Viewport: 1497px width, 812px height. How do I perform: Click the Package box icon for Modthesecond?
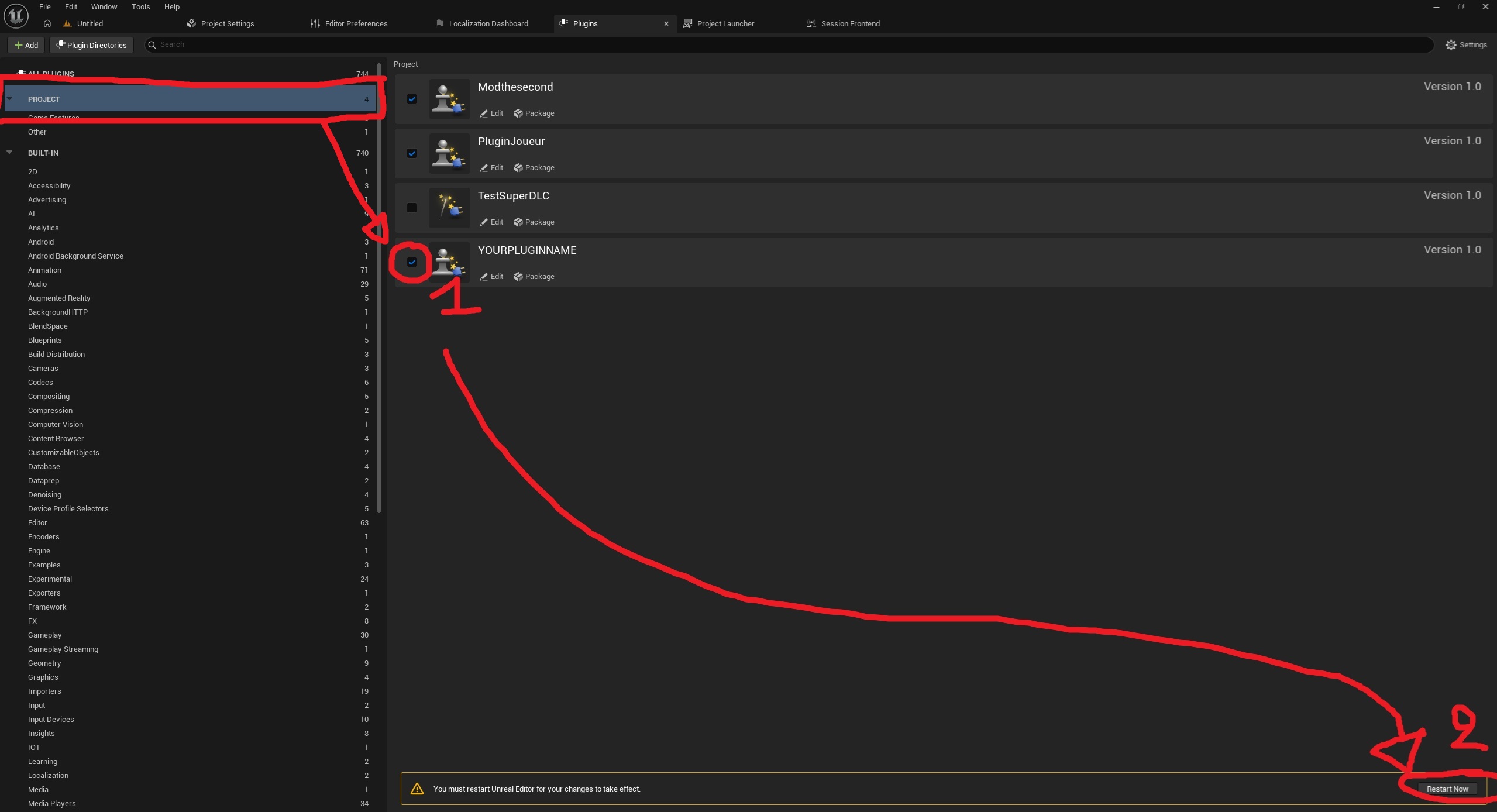tap(518, 113)
